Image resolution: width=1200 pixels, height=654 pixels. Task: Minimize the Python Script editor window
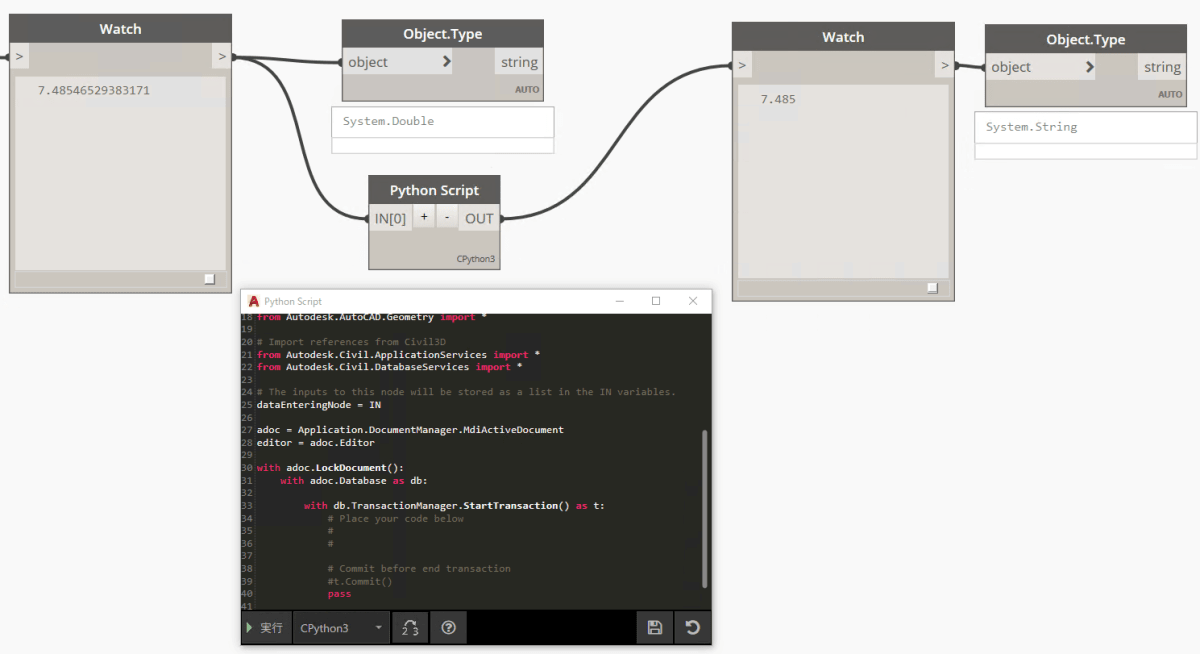click(619, 301)
